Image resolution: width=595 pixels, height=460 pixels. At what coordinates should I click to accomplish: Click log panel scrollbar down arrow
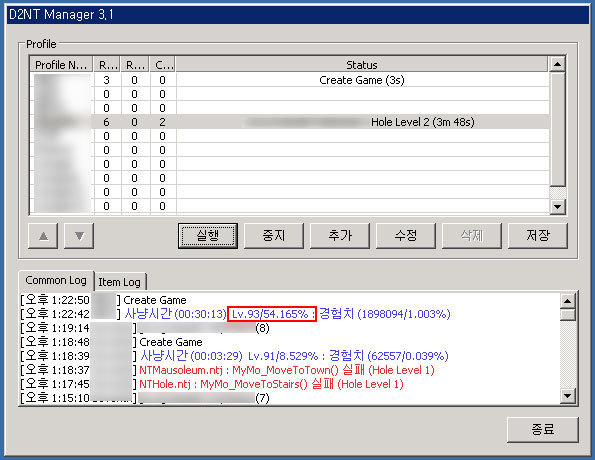point(568,396)
